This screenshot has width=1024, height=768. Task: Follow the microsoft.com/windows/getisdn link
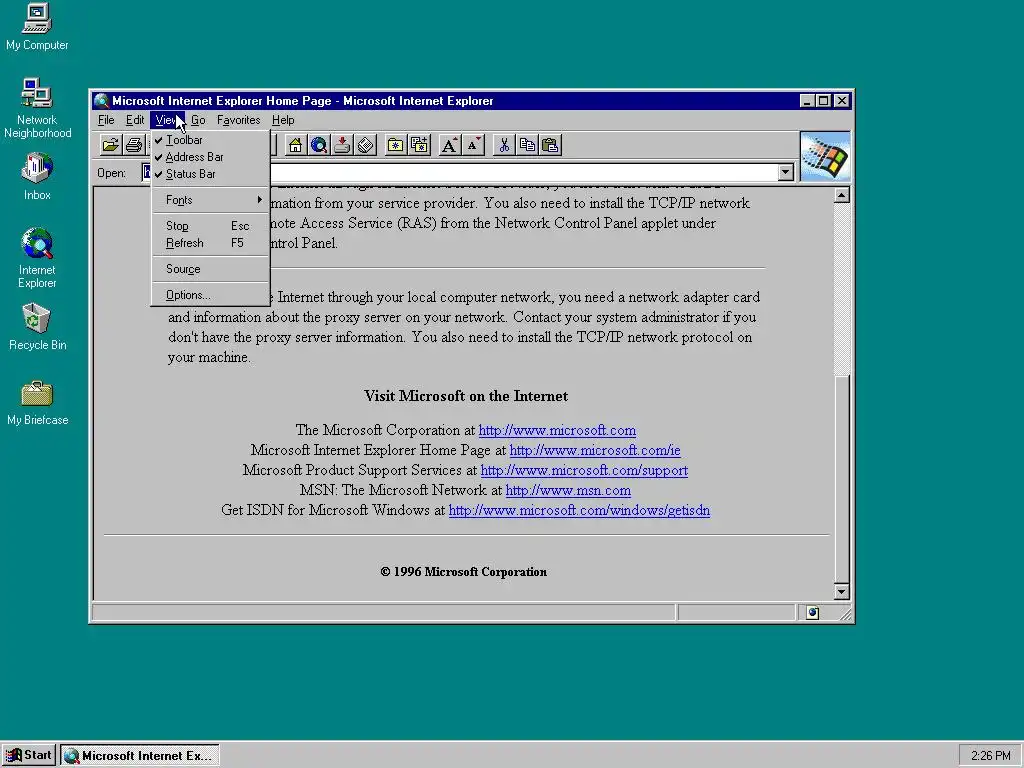point(579,511)
